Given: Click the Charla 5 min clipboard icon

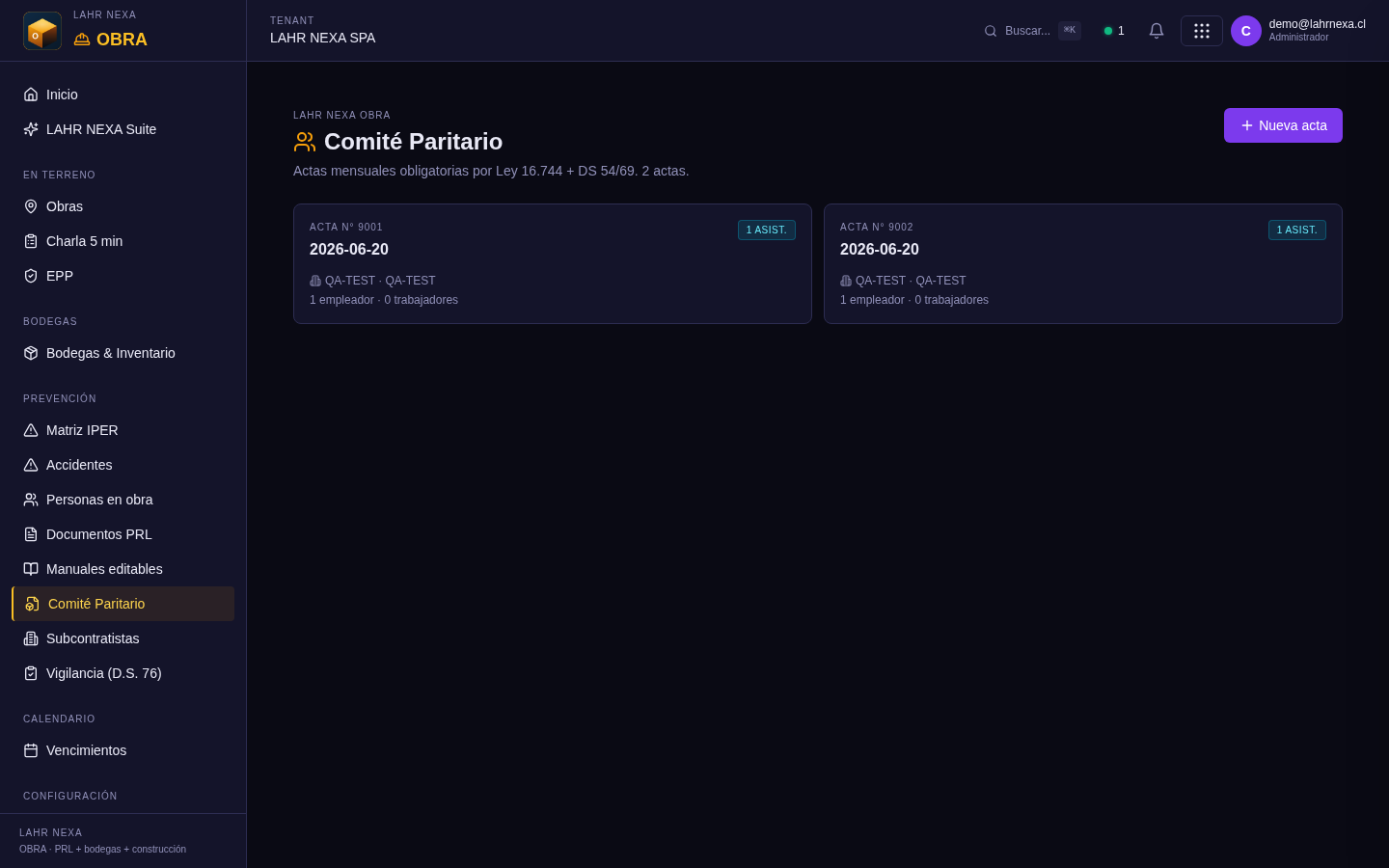Looking at the screenshot, I should (31, 241).
